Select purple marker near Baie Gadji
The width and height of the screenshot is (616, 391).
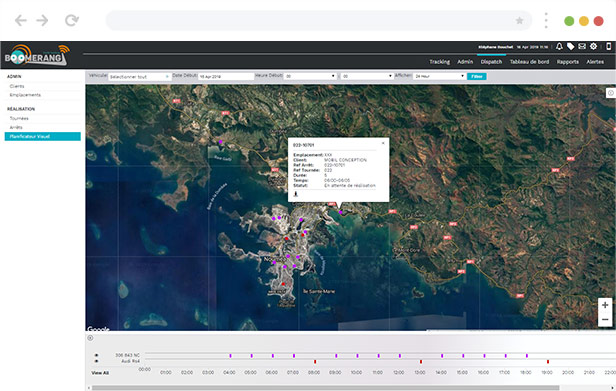pos(220,142)
